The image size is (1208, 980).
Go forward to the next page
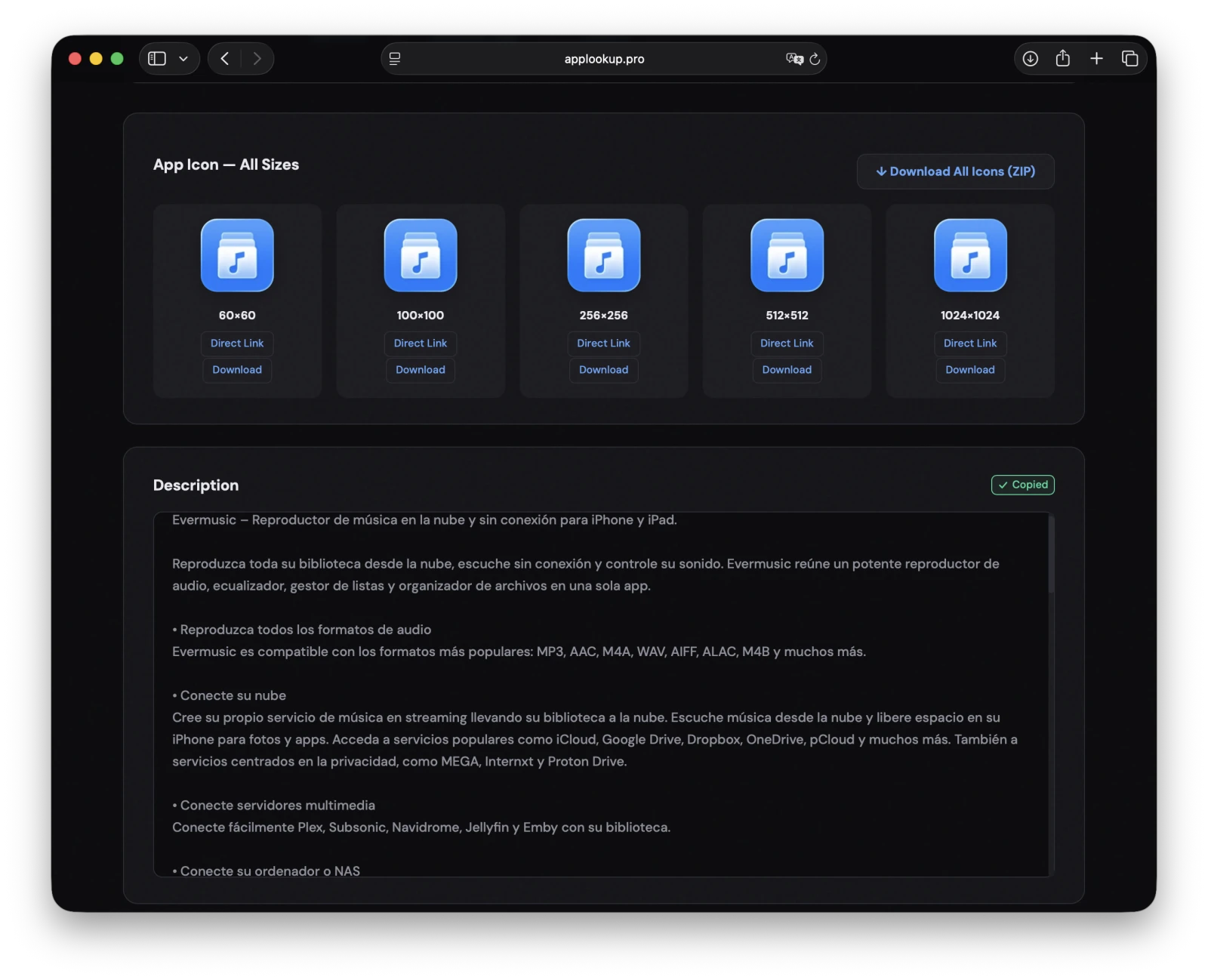tap(257, 59)
